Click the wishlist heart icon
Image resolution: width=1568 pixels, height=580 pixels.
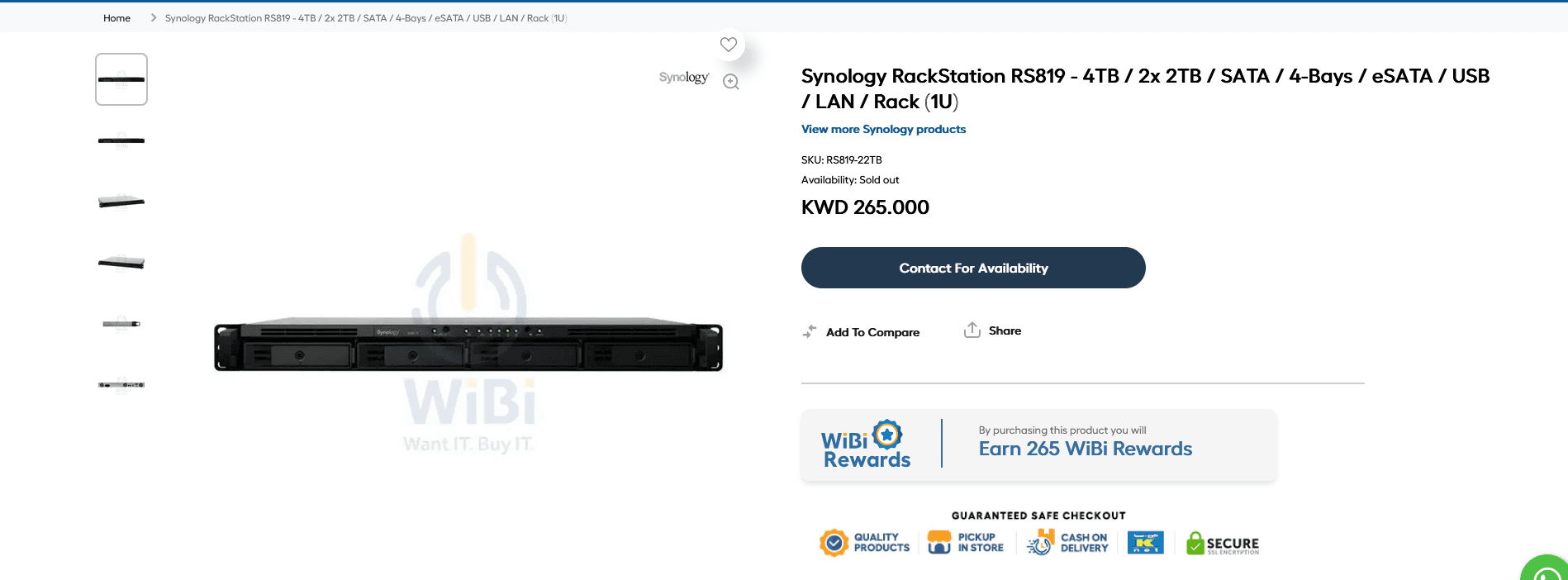(x=728, y=45)
